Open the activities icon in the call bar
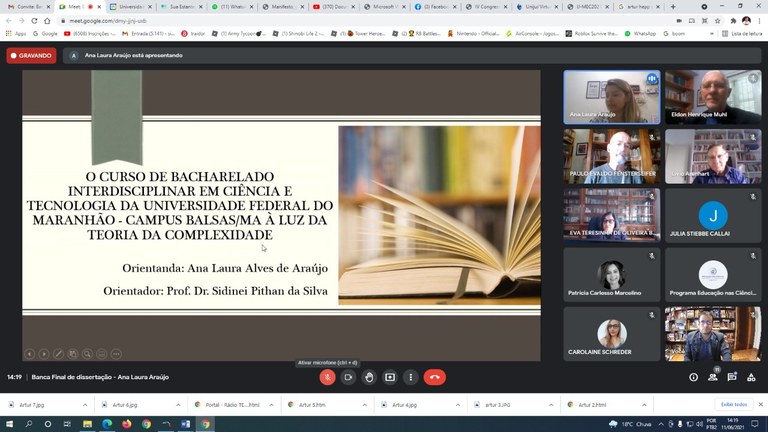The height and width of the screenshot is (432, 768). pos(752,377)
